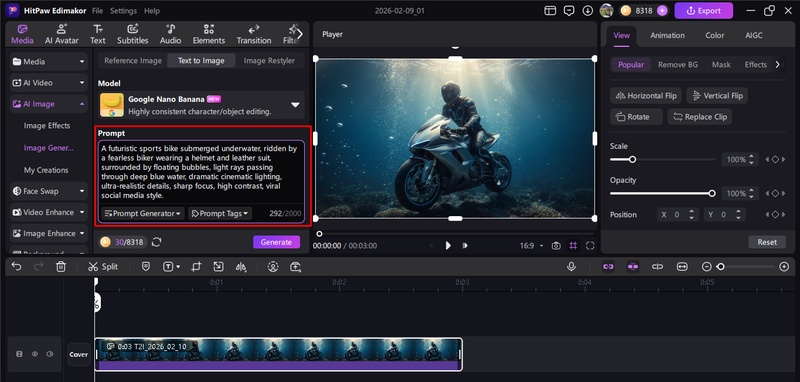Toggle Opacity keyframe diamond
Viewport: 800px width, 382px height.
[775, 193]
